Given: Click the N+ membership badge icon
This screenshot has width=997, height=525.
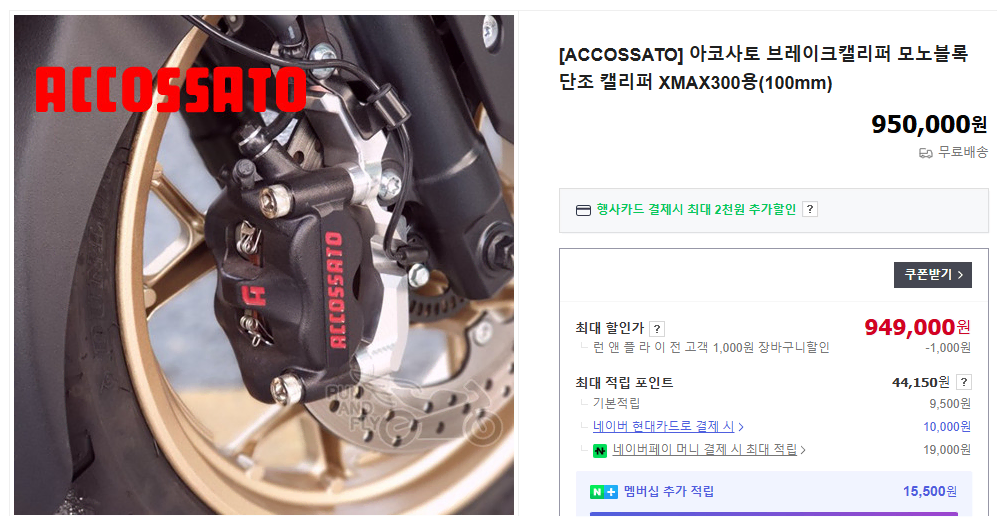Looking at the screenshot, I should click(x=603, y=492).
